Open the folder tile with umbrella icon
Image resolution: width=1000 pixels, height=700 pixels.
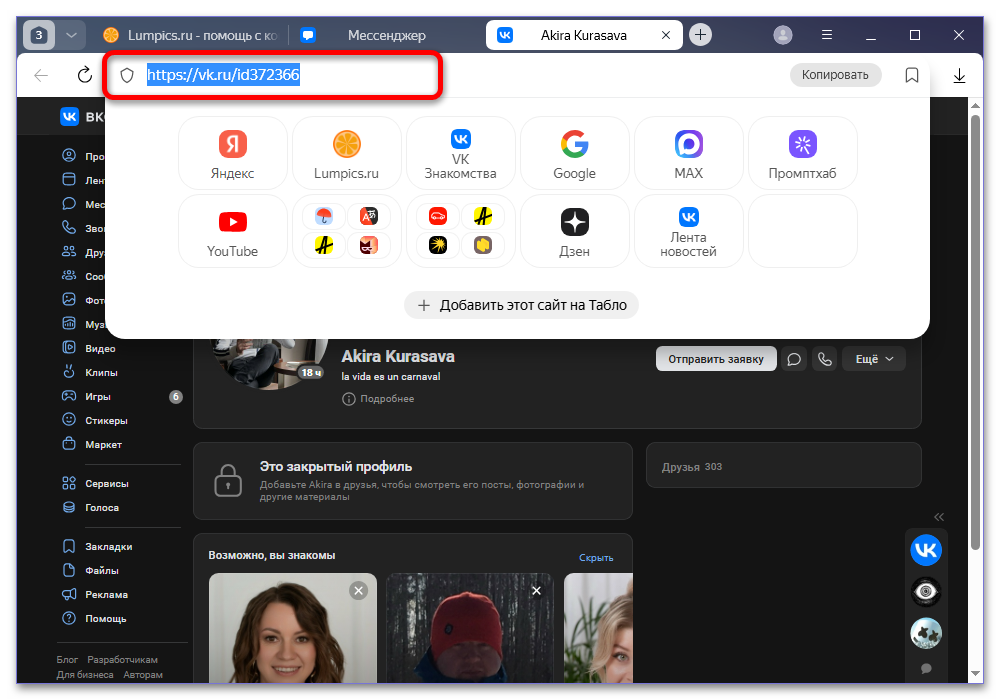346,231
